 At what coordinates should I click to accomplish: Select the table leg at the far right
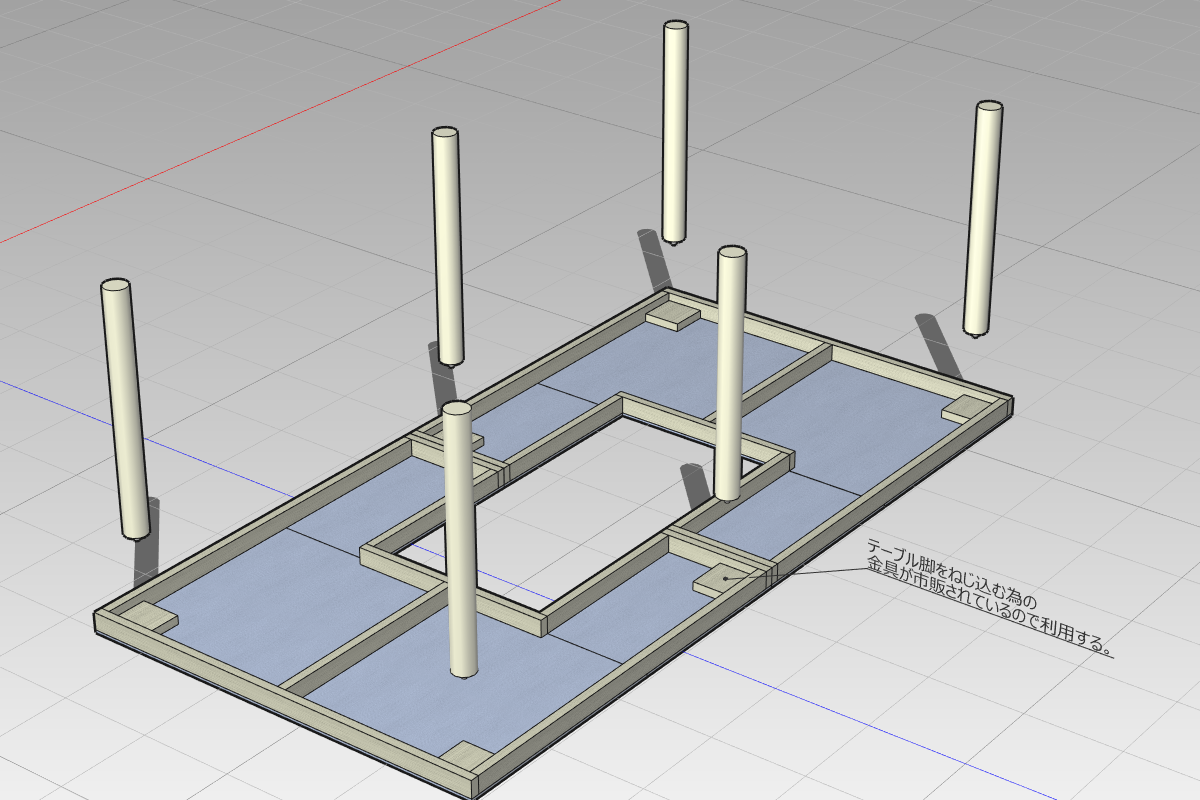(983, 218)
